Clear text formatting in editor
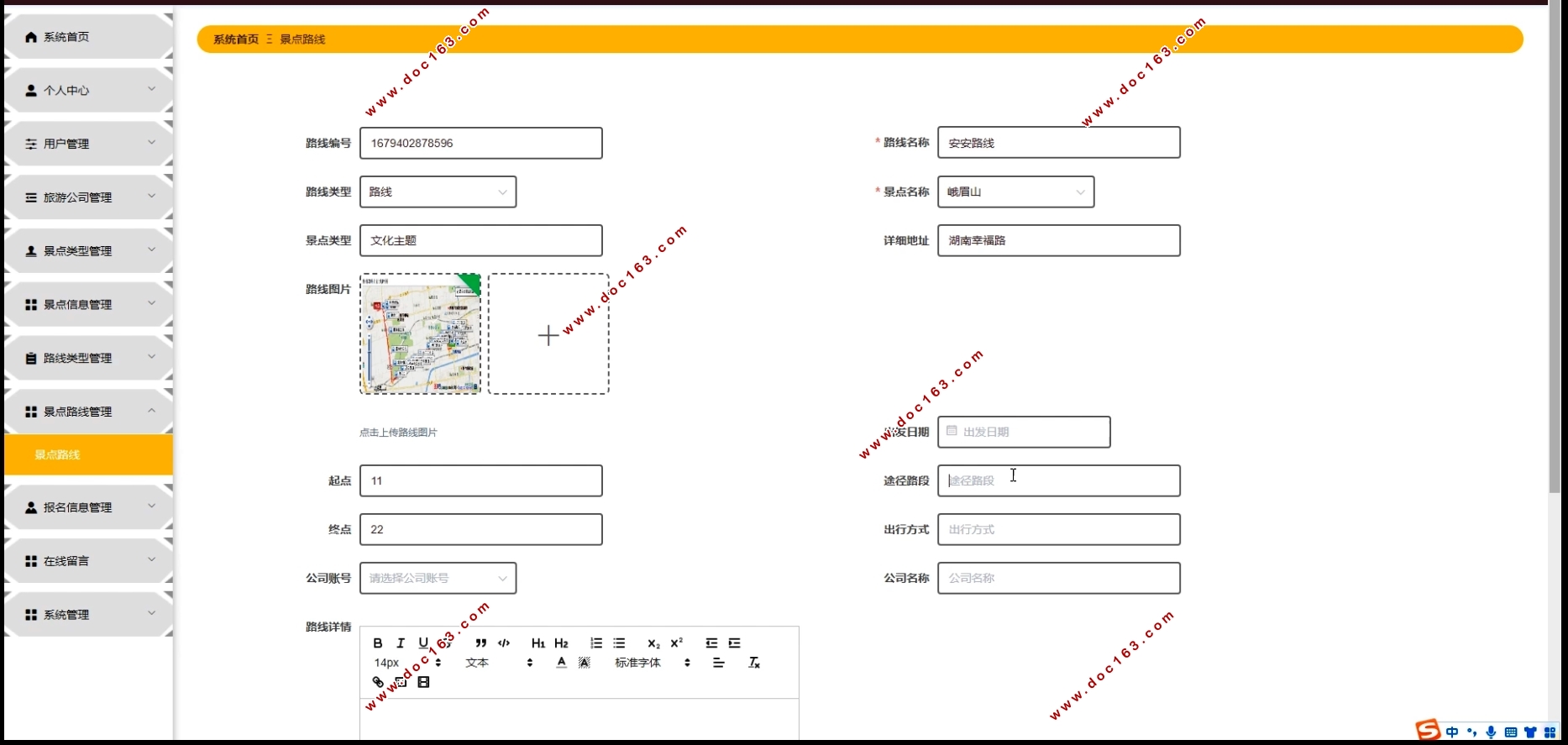This screenshot has height=745, width=1568. 754,663
